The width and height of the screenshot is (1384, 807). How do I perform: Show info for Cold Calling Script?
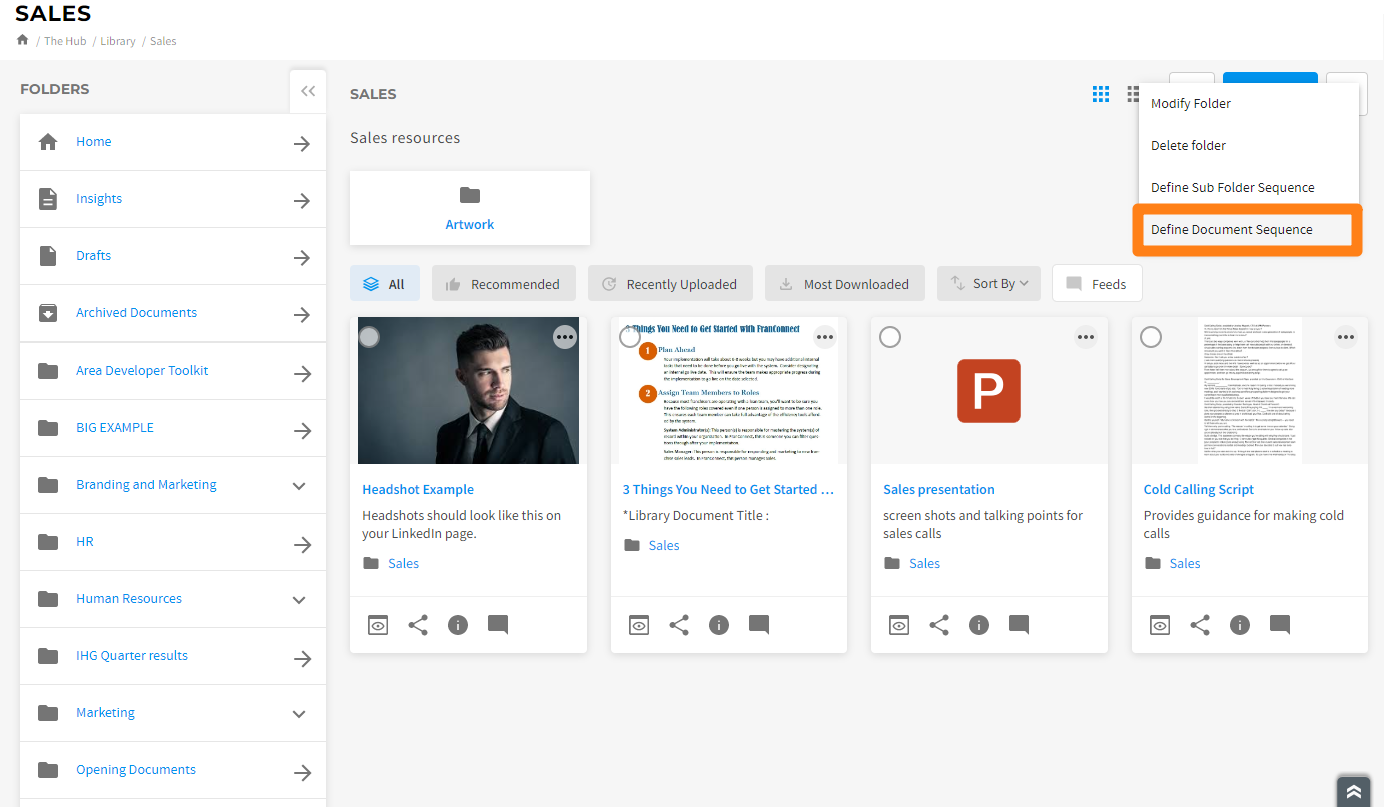(1239, 625)
